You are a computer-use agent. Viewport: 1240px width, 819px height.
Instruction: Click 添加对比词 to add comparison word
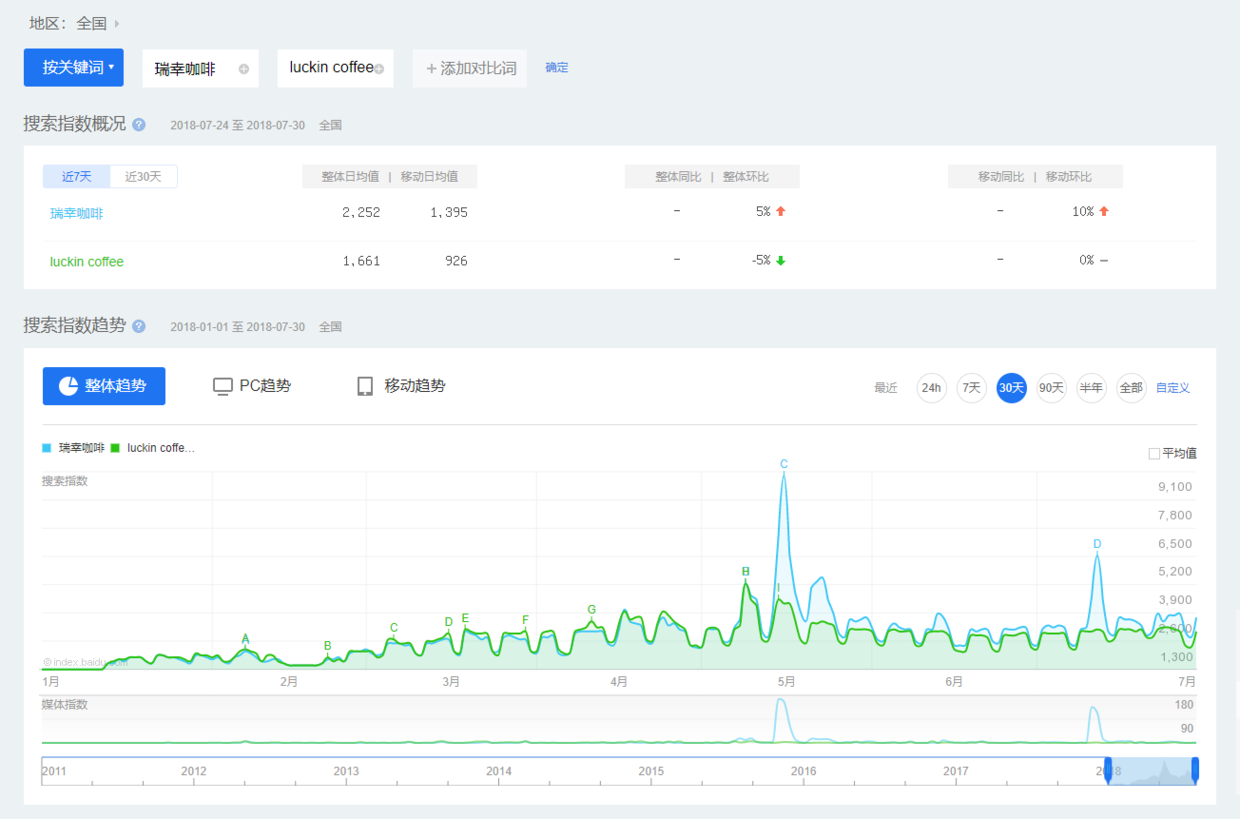(470, 68)
